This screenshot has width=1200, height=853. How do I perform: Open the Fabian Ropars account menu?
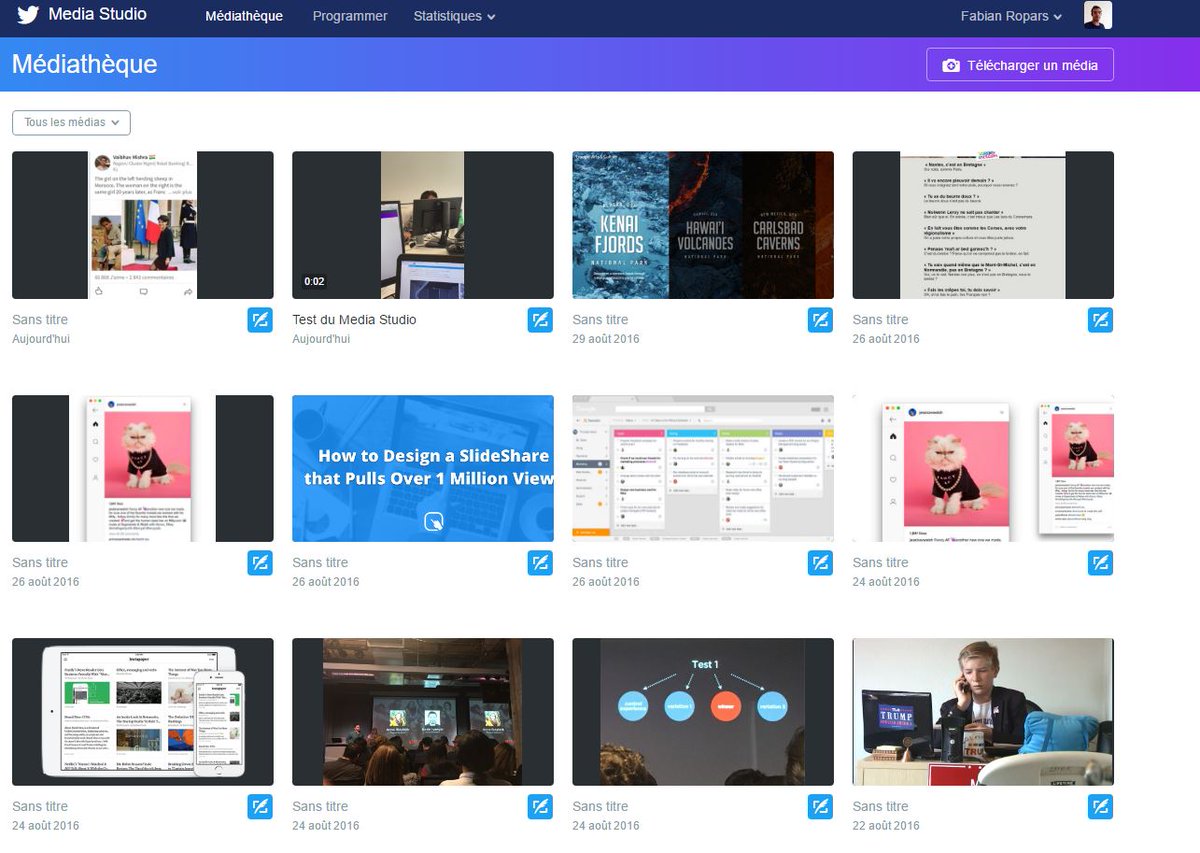point(1011,16)
